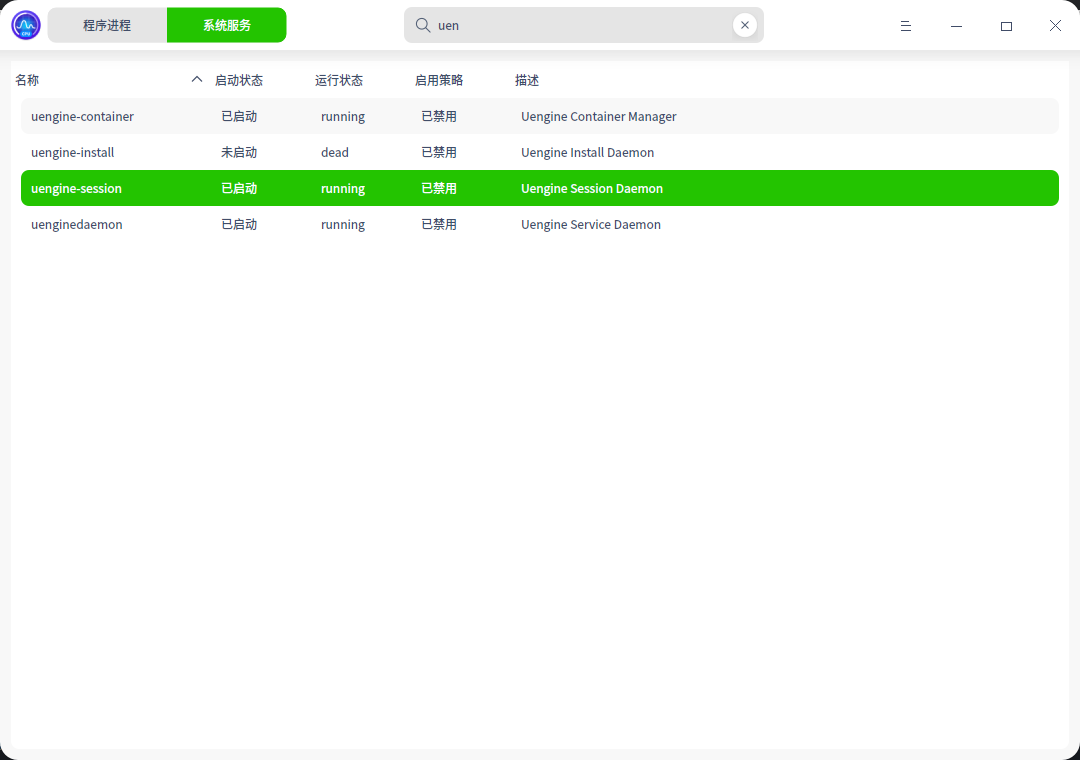This screenshot has width=1080, height=760.
Task: Click the Uengine Service Daemon description
Action: click(591, 225)
